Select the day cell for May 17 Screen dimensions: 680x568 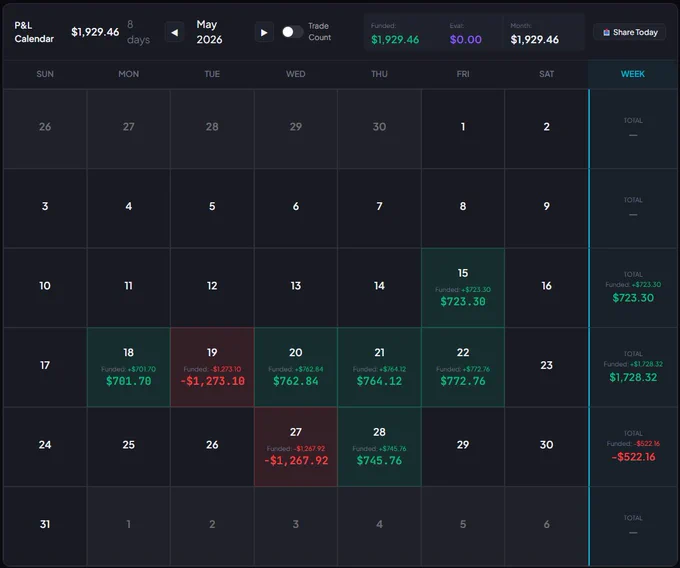click(x=45, y=367)
